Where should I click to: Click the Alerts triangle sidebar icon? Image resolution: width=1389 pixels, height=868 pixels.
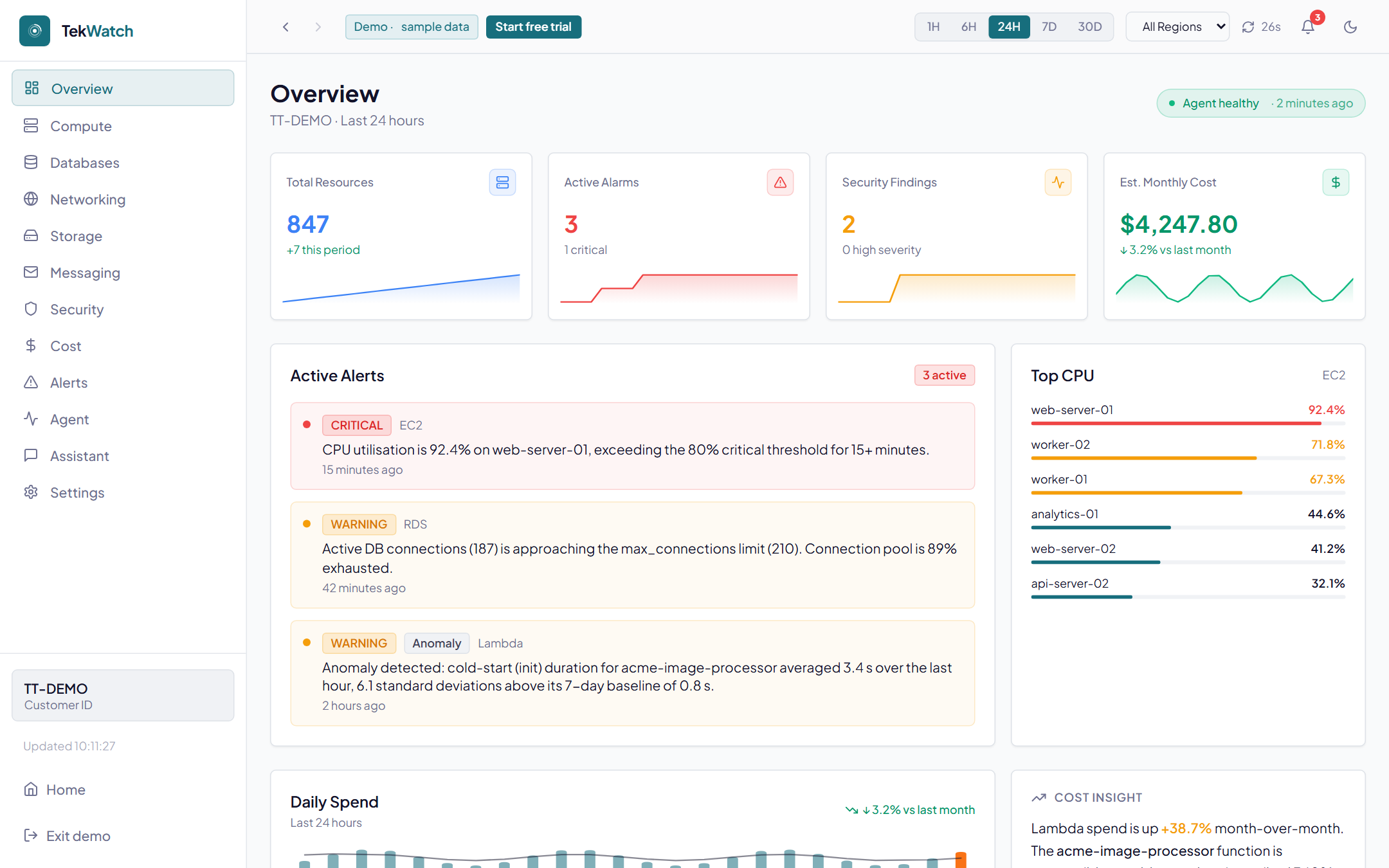click(31, 382)
